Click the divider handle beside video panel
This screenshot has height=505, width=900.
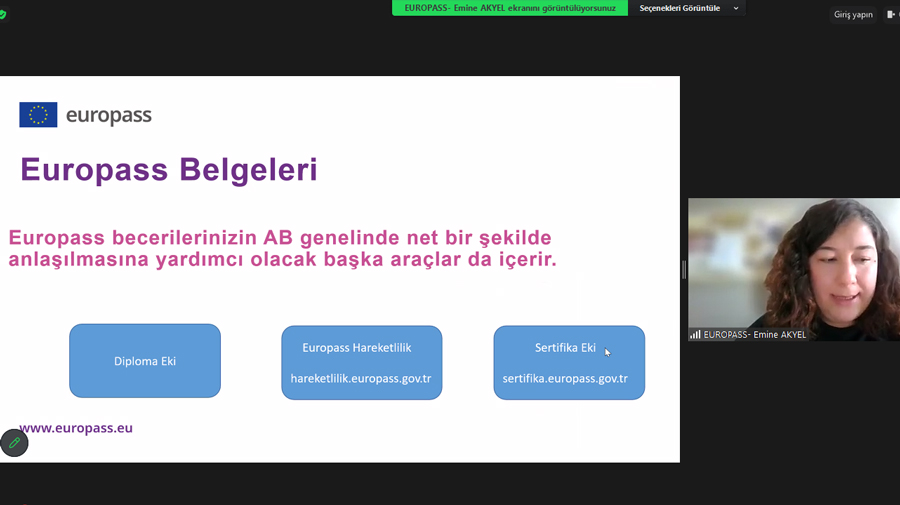pos(684,269)
